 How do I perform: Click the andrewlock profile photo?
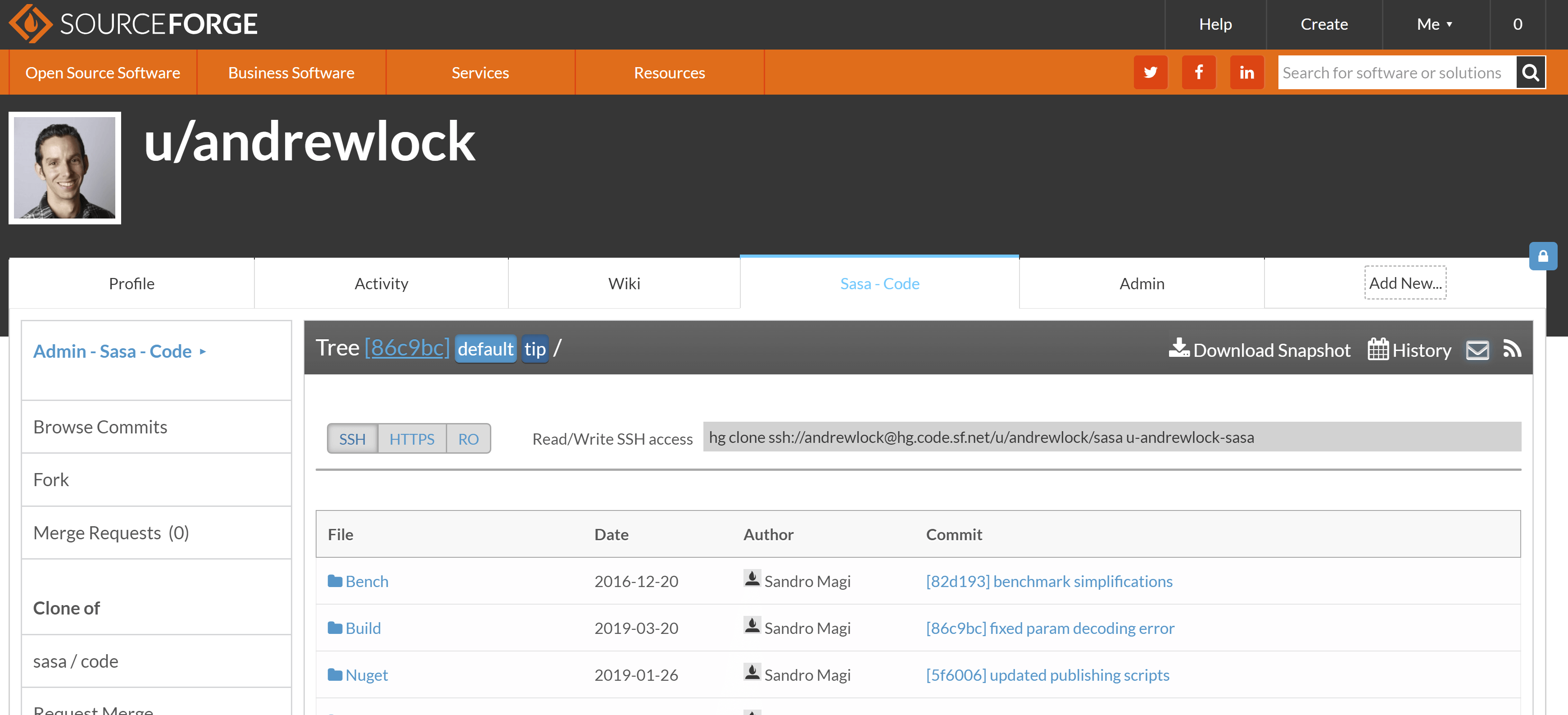pyautogui.click(x=64, y=168)
